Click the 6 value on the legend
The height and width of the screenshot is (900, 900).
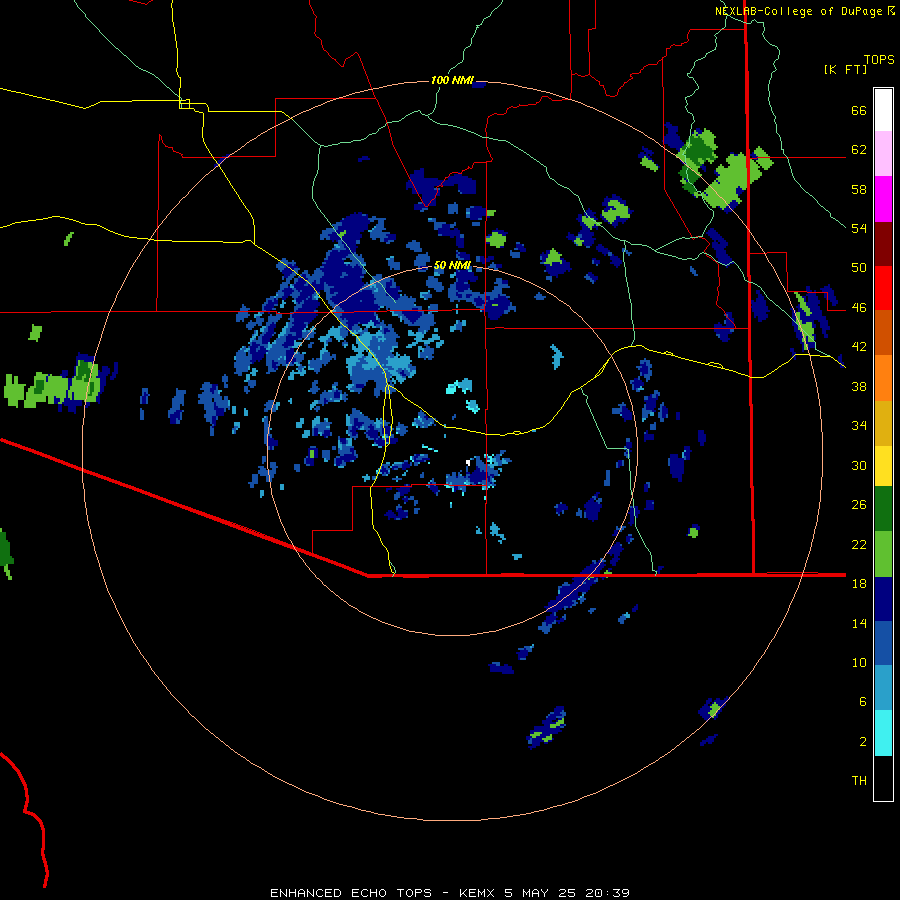863,702
